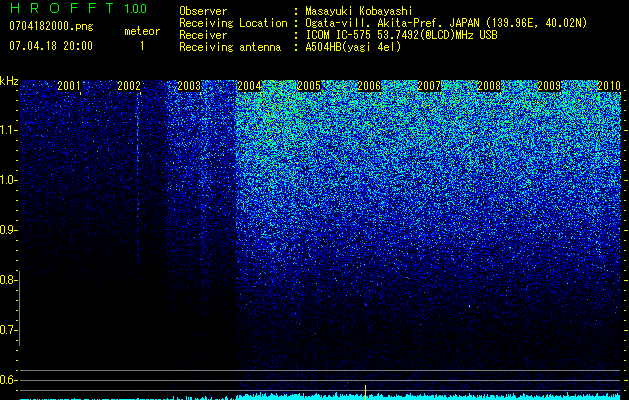The height and width of the screenshot is (400, 629).
Task: Click the Ogata-vill. Akita-Pref. JAPAN location text
Action: point(446,23)
